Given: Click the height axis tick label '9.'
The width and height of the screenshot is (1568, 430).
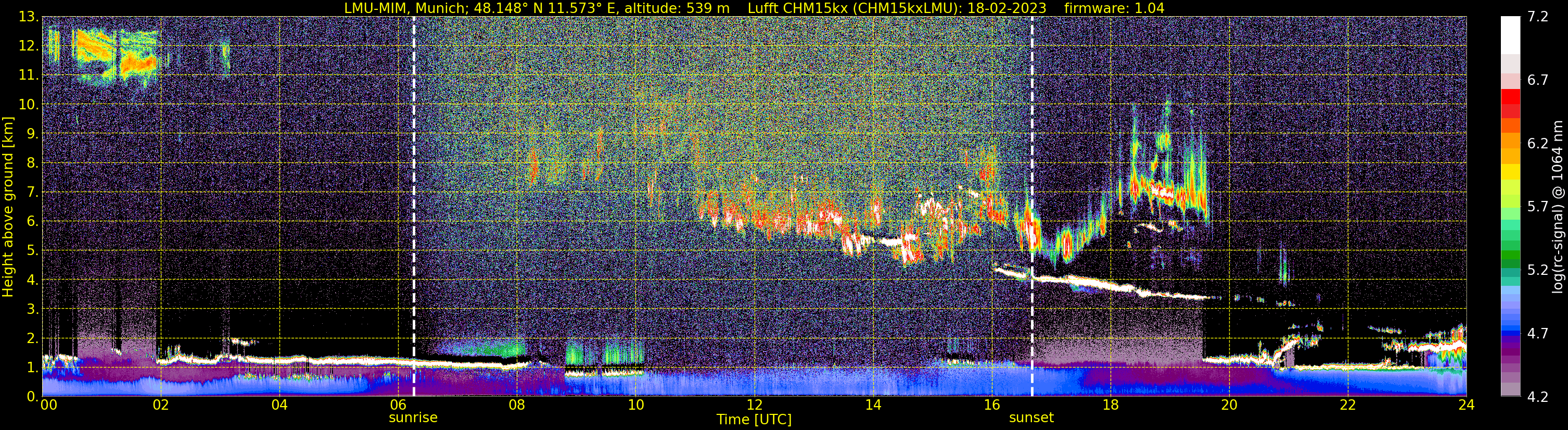Looking at the screenshot, I should [33, 134].
